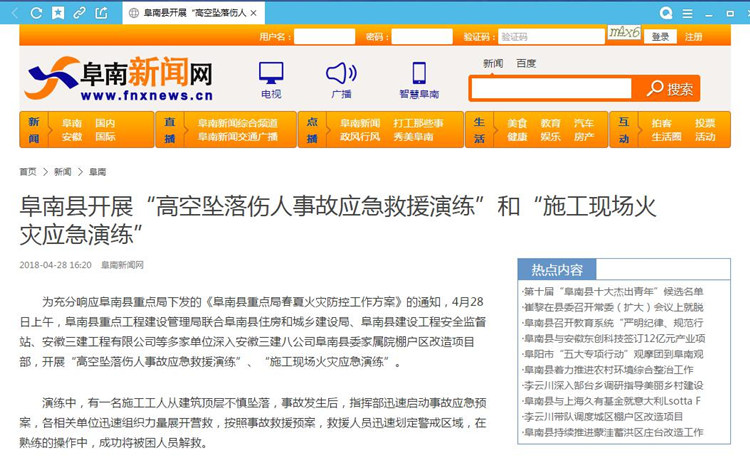Screen dimensions: 750x462
Task: Open the 李云川深入部分乡调研 hot news link
Action: coord(613,385)
